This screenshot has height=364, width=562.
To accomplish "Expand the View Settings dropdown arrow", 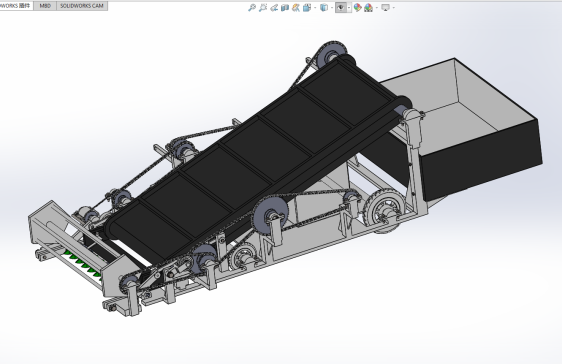I will (x=394, y=8).
